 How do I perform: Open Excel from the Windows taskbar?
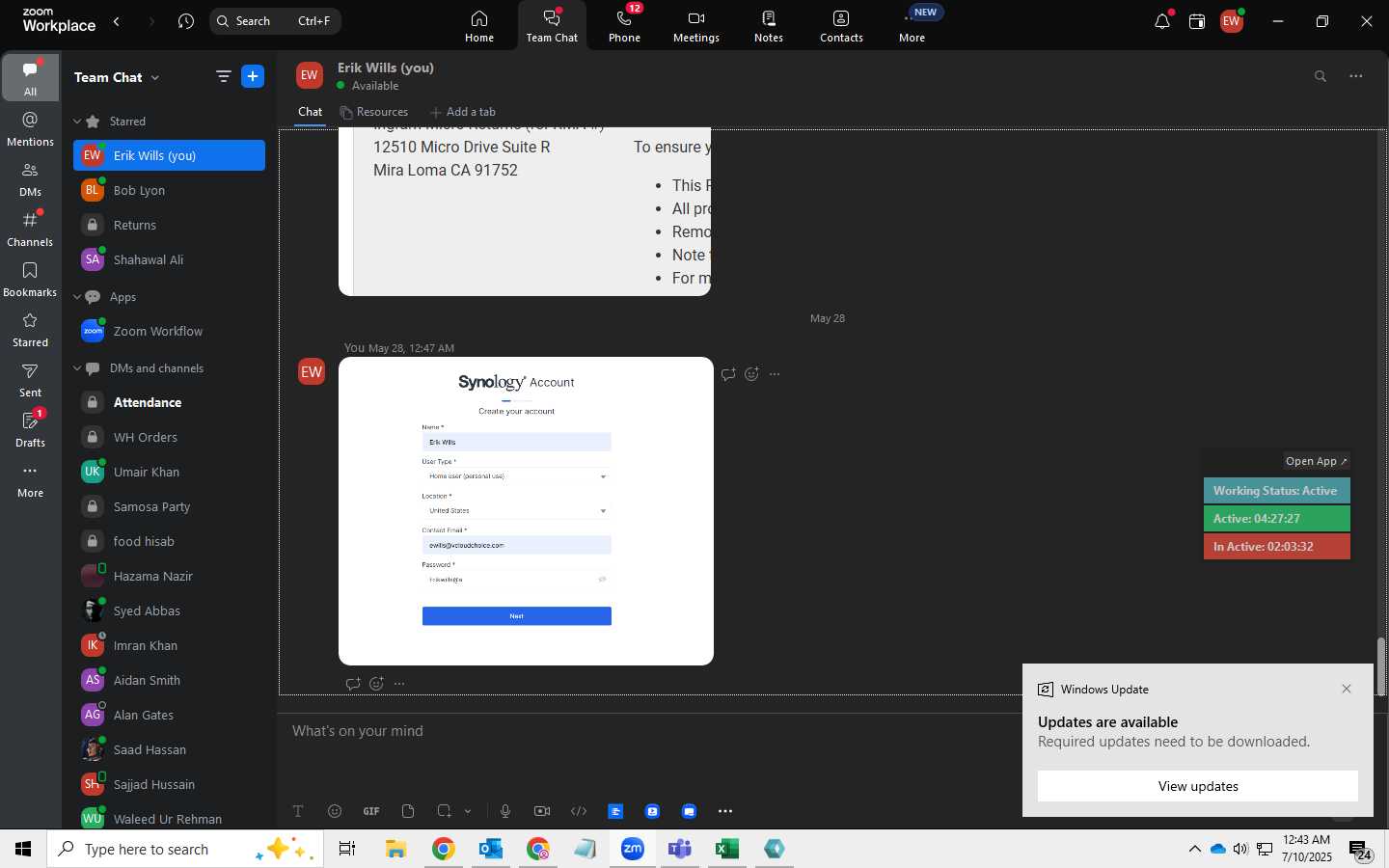pos(726,849)
